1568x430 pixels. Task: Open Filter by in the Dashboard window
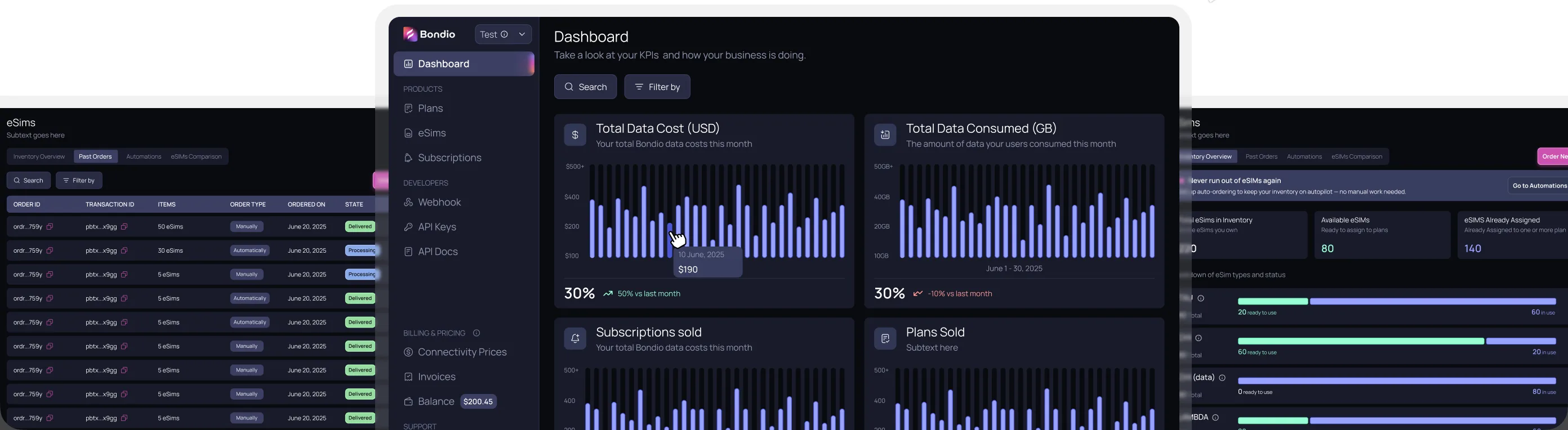coord(657,87)
